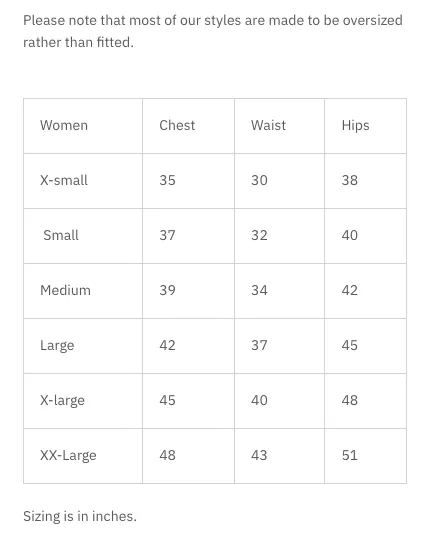Click the X-small size row label

[64, 180]
